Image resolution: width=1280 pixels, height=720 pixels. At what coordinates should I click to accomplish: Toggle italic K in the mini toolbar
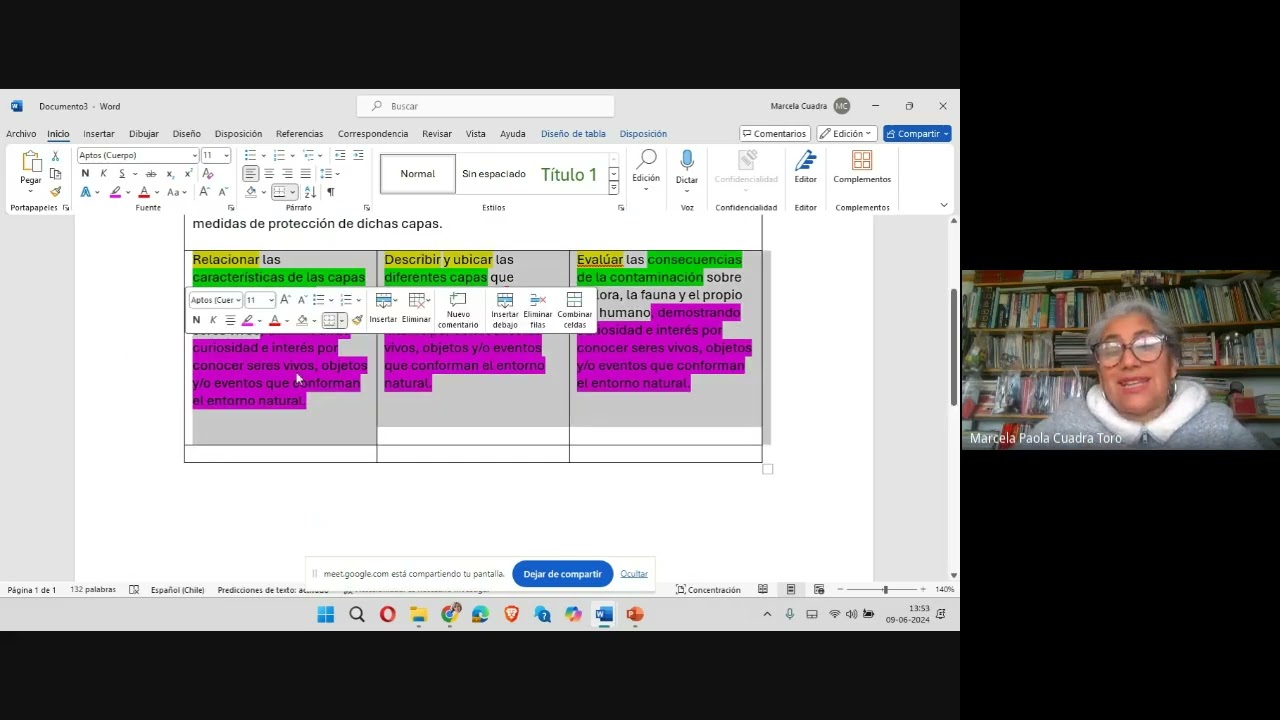coord(213,320)
